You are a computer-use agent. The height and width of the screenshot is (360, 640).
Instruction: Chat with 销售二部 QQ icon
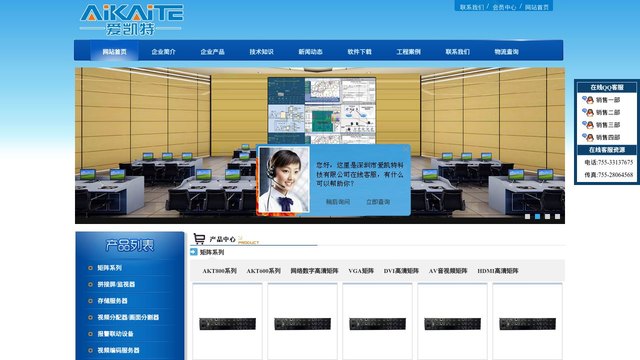coord(588,112)
